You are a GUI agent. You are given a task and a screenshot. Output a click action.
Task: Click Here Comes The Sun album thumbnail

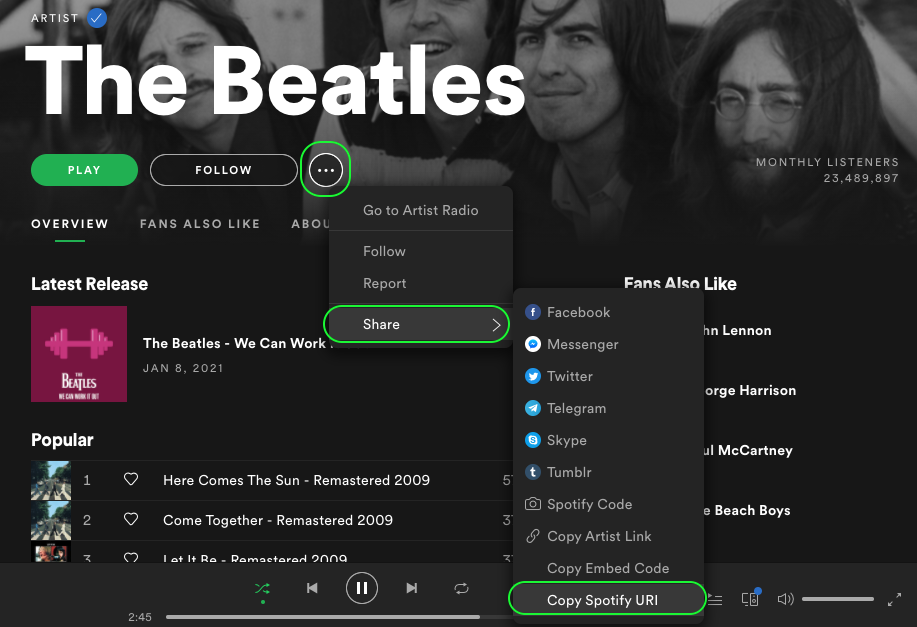click(x=51, y=480)
